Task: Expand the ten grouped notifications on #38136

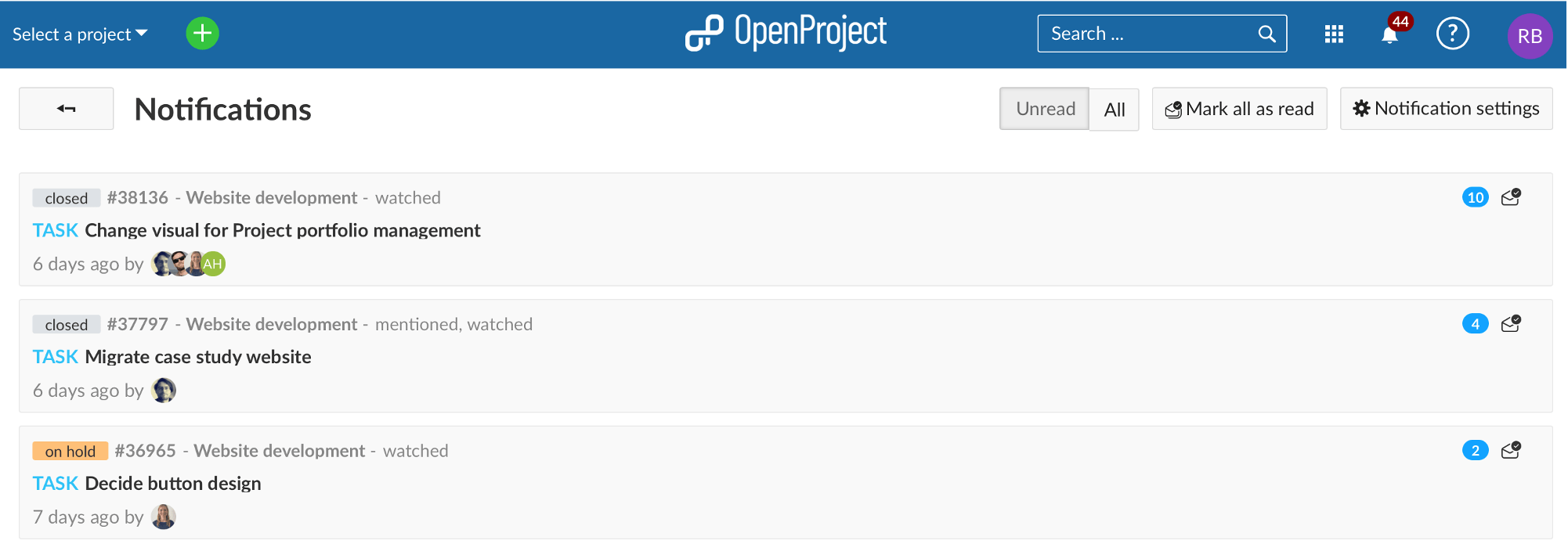Action: (x=1475, y=197)
